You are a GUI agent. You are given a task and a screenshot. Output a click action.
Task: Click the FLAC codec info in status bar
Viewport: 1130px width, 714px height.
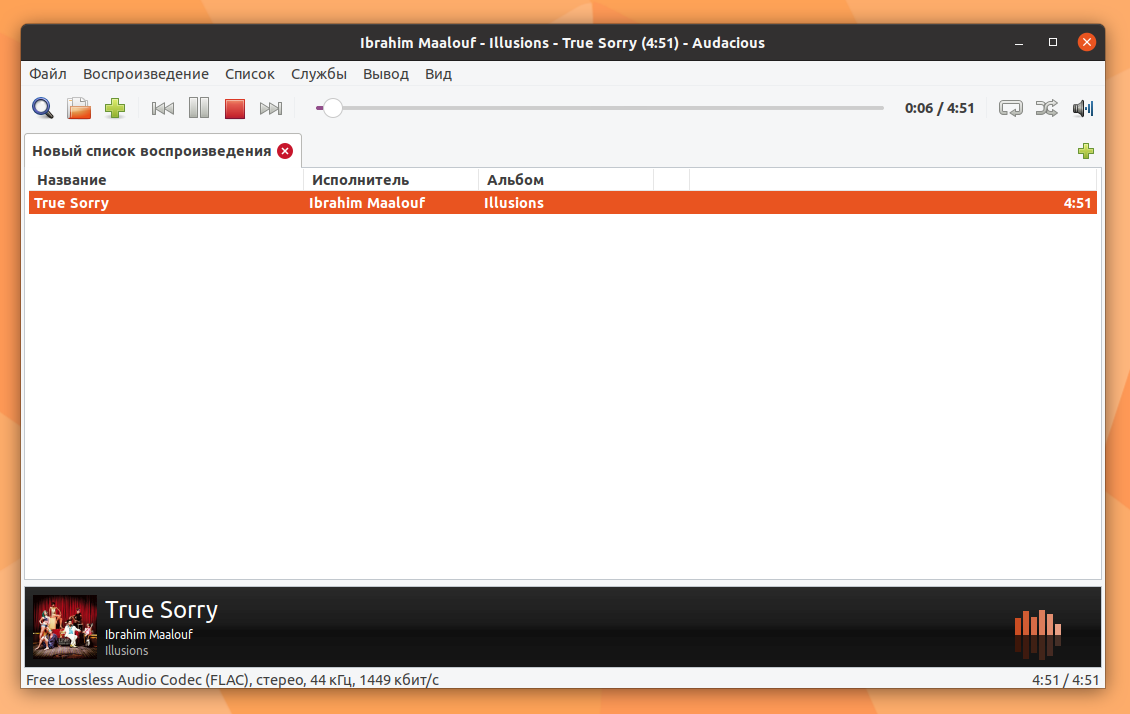coord(232,679)
